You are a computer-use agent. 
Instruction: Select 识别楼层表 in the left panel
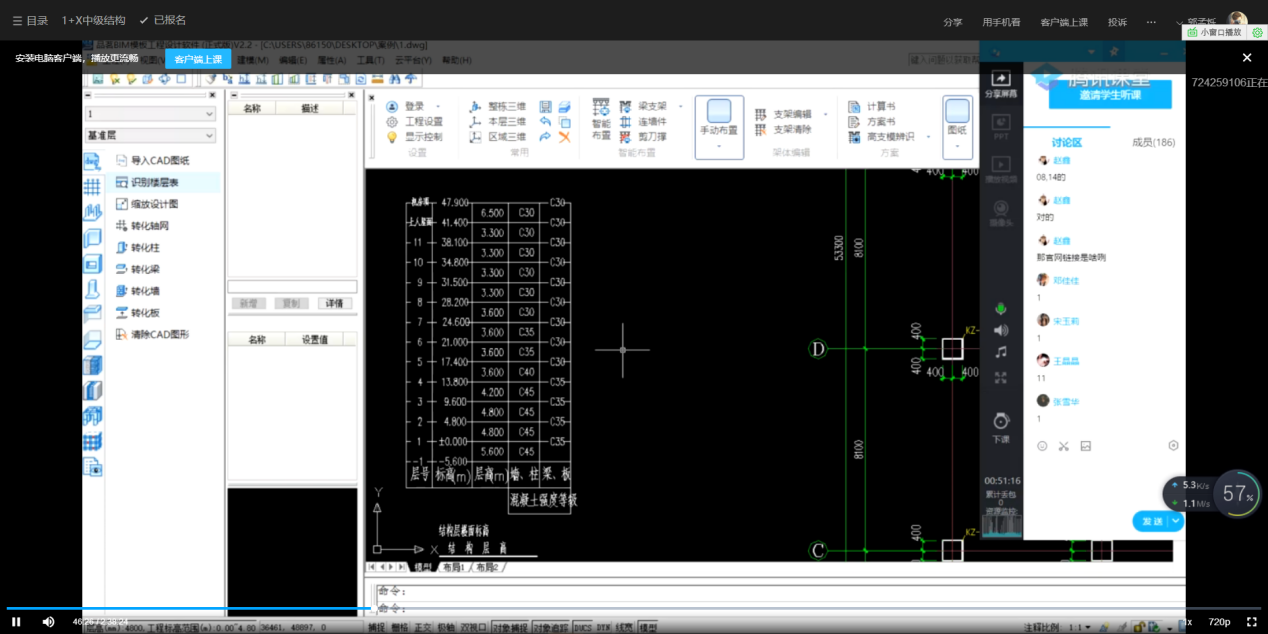click(154, 182)
